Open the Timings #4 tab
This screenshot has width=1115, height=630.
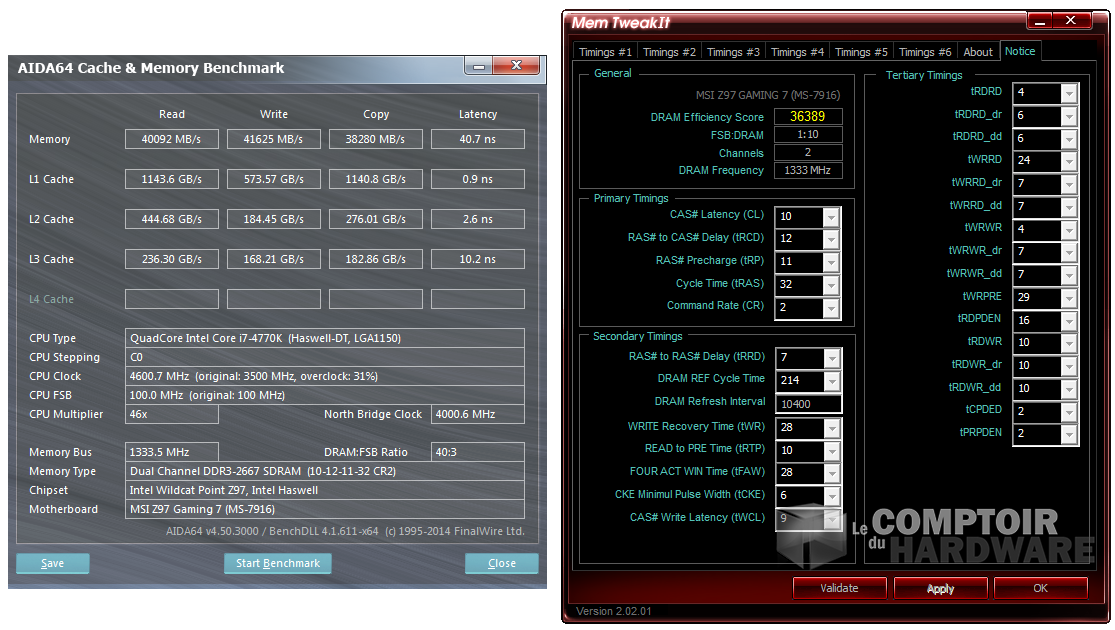click(x=796, y=52)
